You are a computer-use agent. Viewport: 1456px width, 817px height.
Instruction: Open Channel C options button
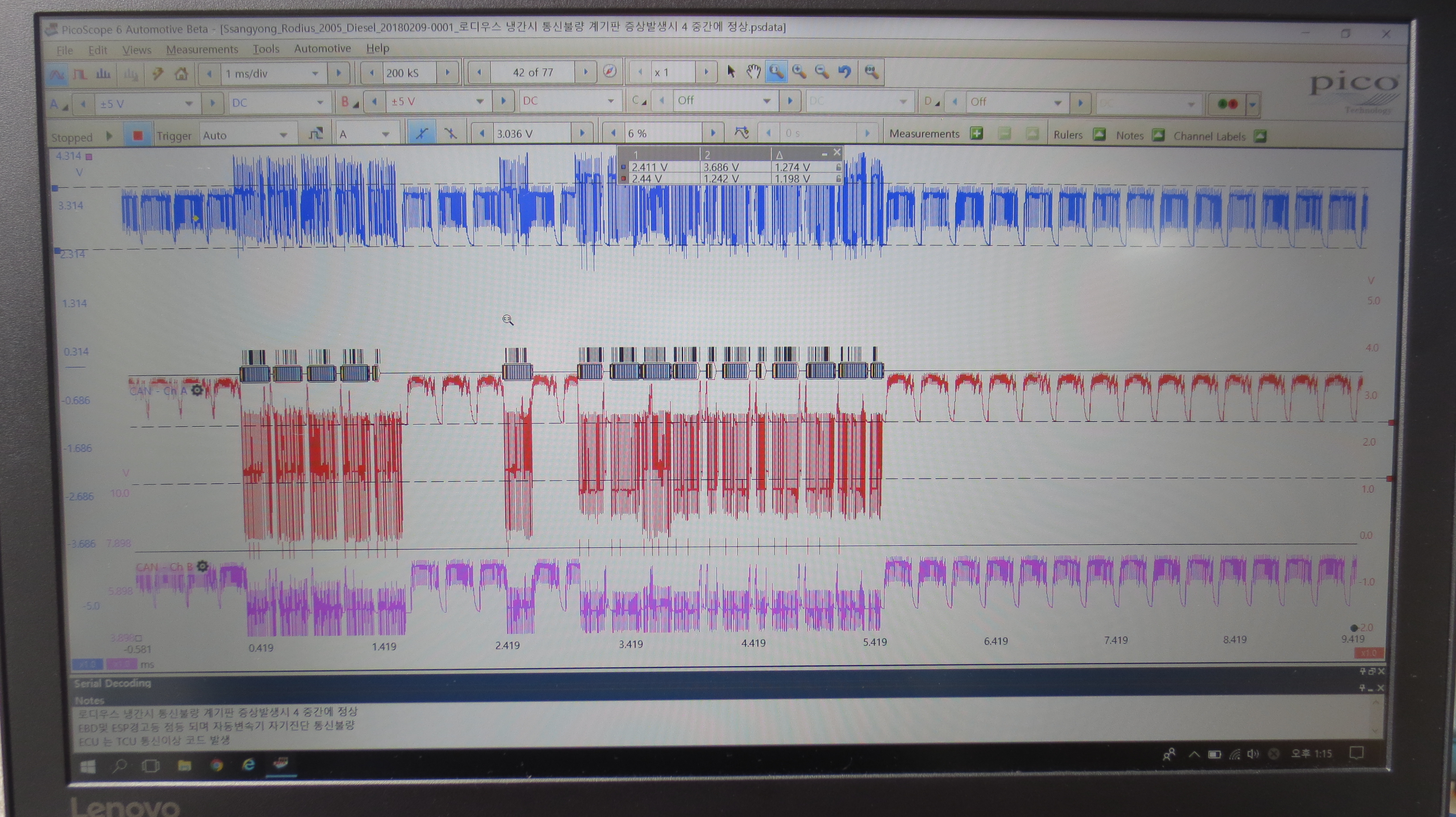(639, 101)
